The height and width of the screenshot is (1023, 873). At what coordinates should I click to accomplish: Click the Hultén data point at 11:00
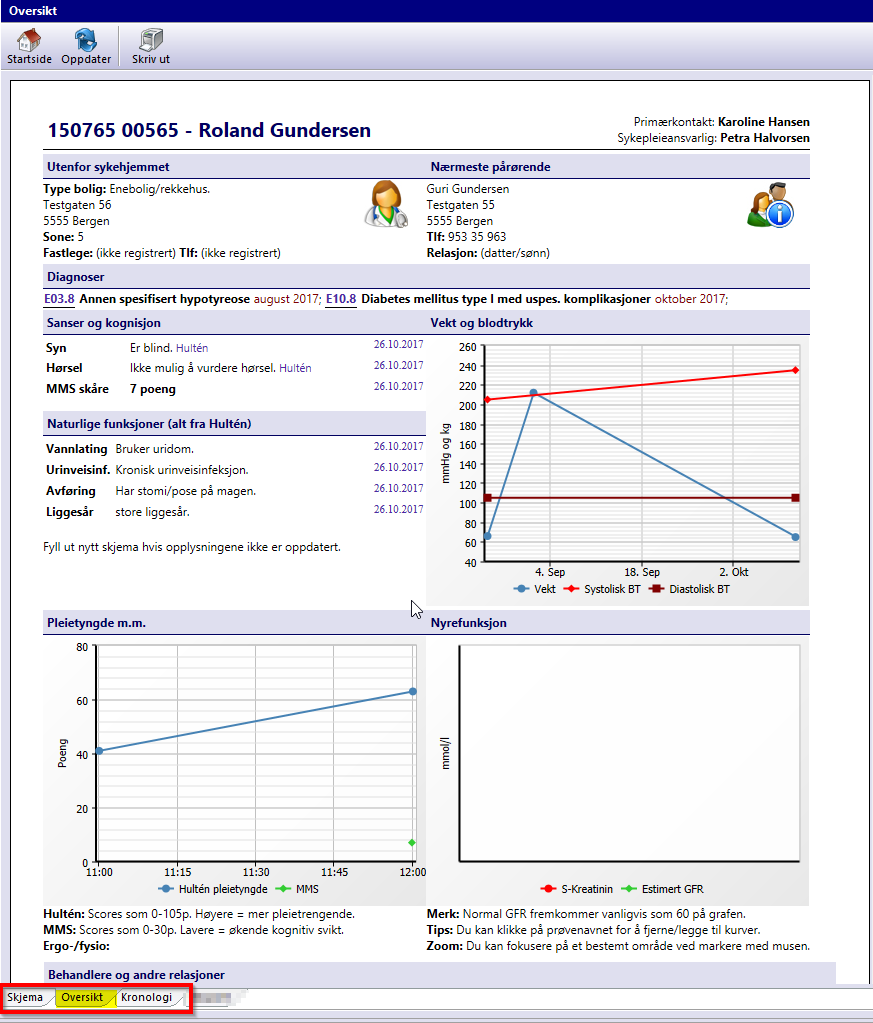point(99,751)
